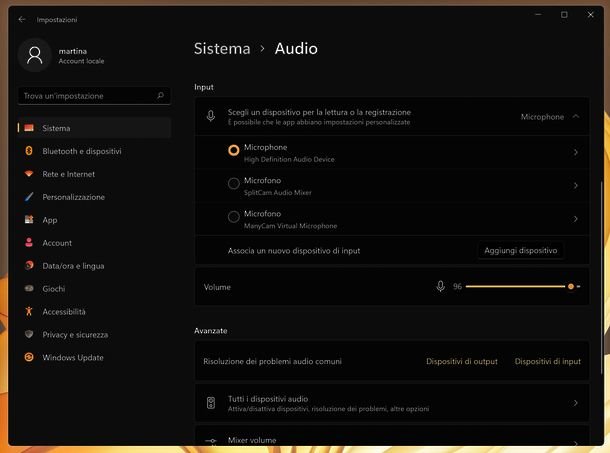
Task: Open Data/ora e lingua section
Action: [x=94, y=266]
